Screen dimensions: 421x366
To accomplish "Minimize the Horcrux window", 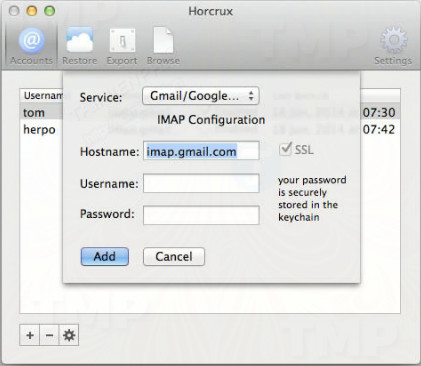I will (x=32, y=11).
